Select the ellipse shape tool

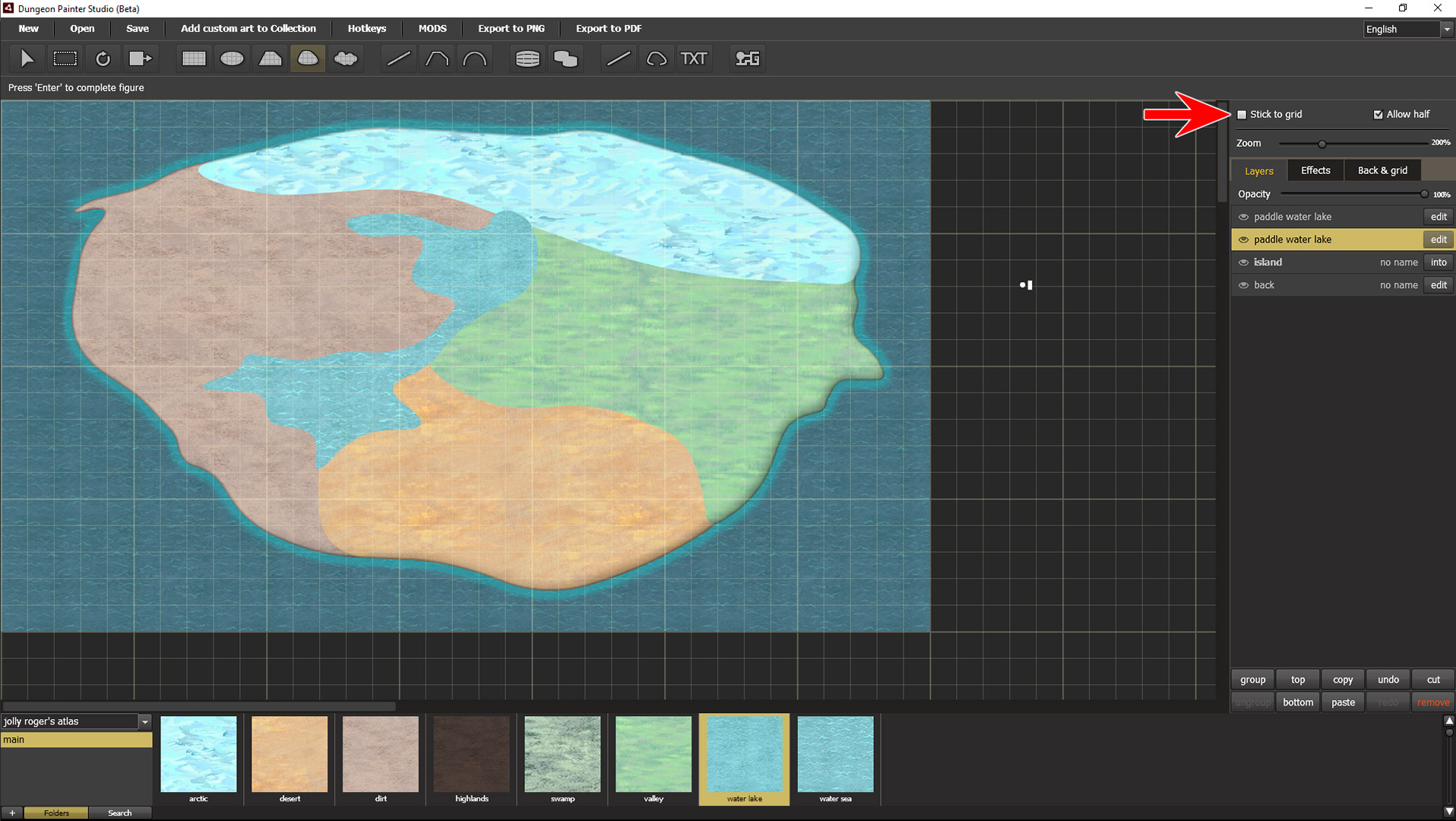click(232, 59)
